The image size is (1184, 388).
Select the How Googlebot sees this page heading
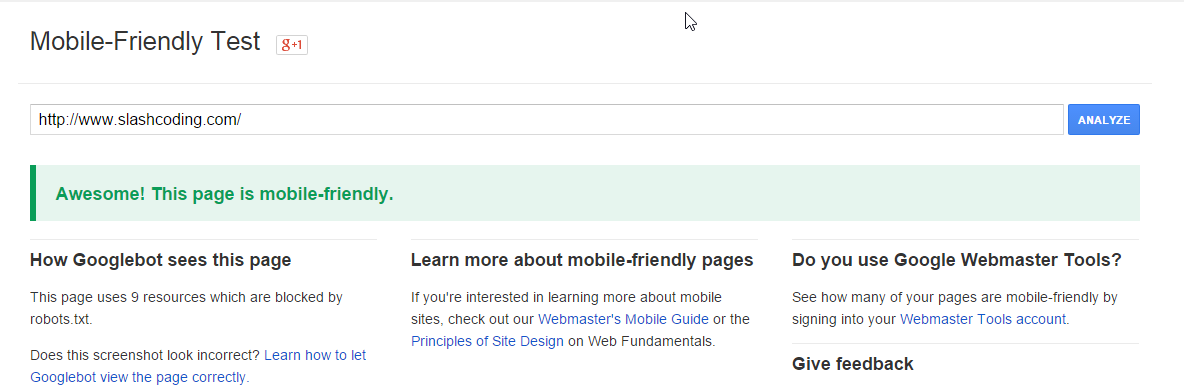tap(160, 260)
